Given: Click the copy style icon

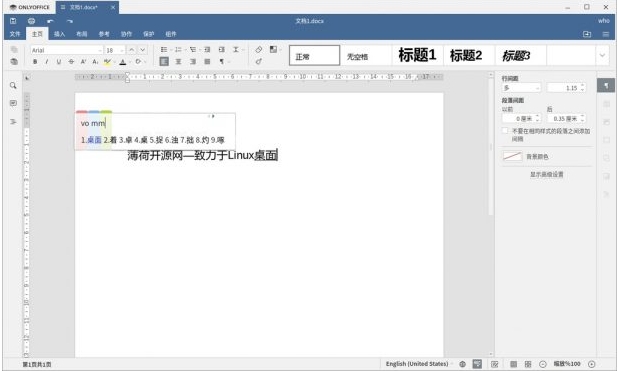Looking at the screenshot, I should tap(259, 62).
